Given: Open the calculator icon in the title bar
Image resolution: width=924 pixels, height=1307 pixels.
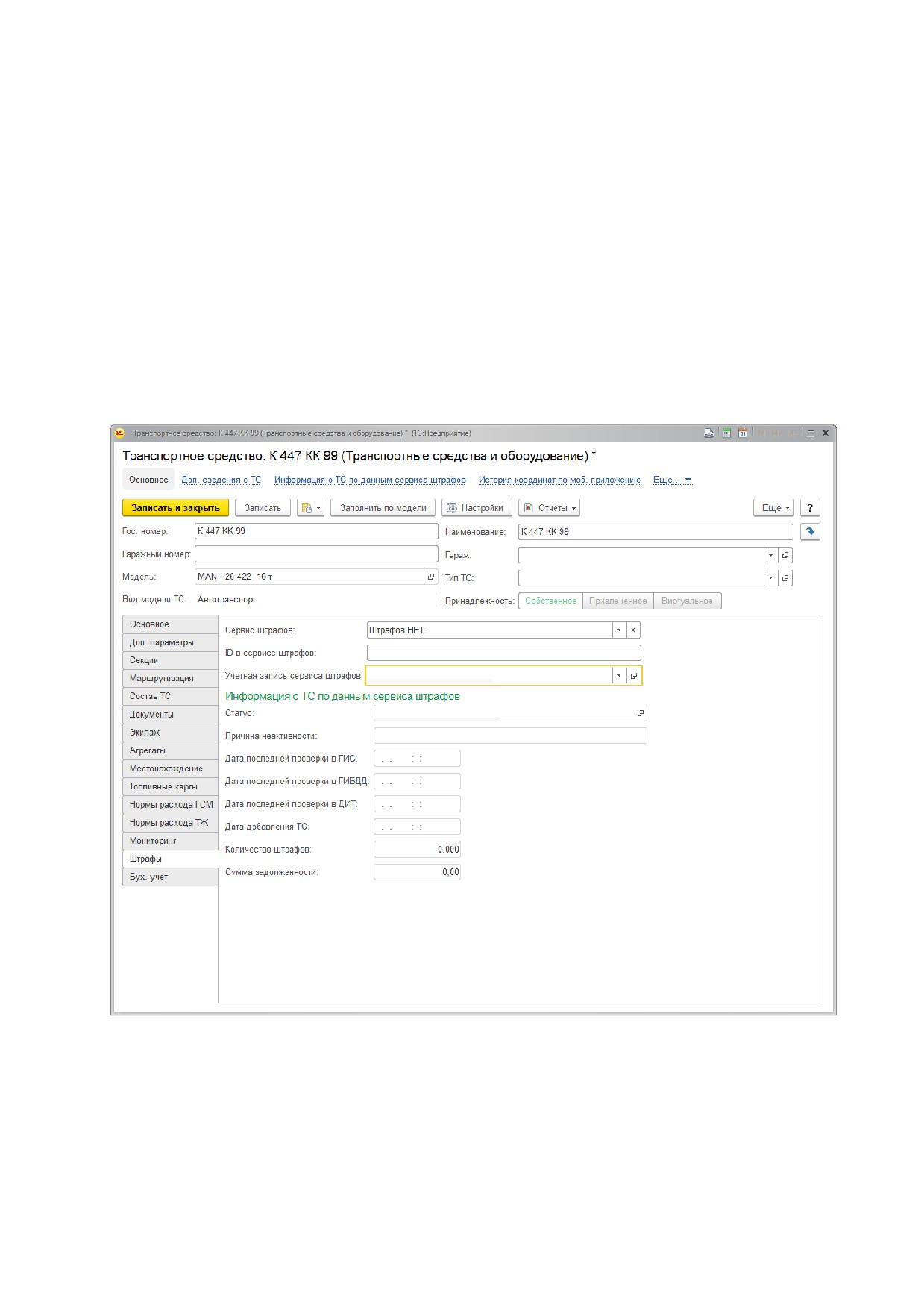Looking at the screenshot, I should pyautogui.click(x=726, y=433).
